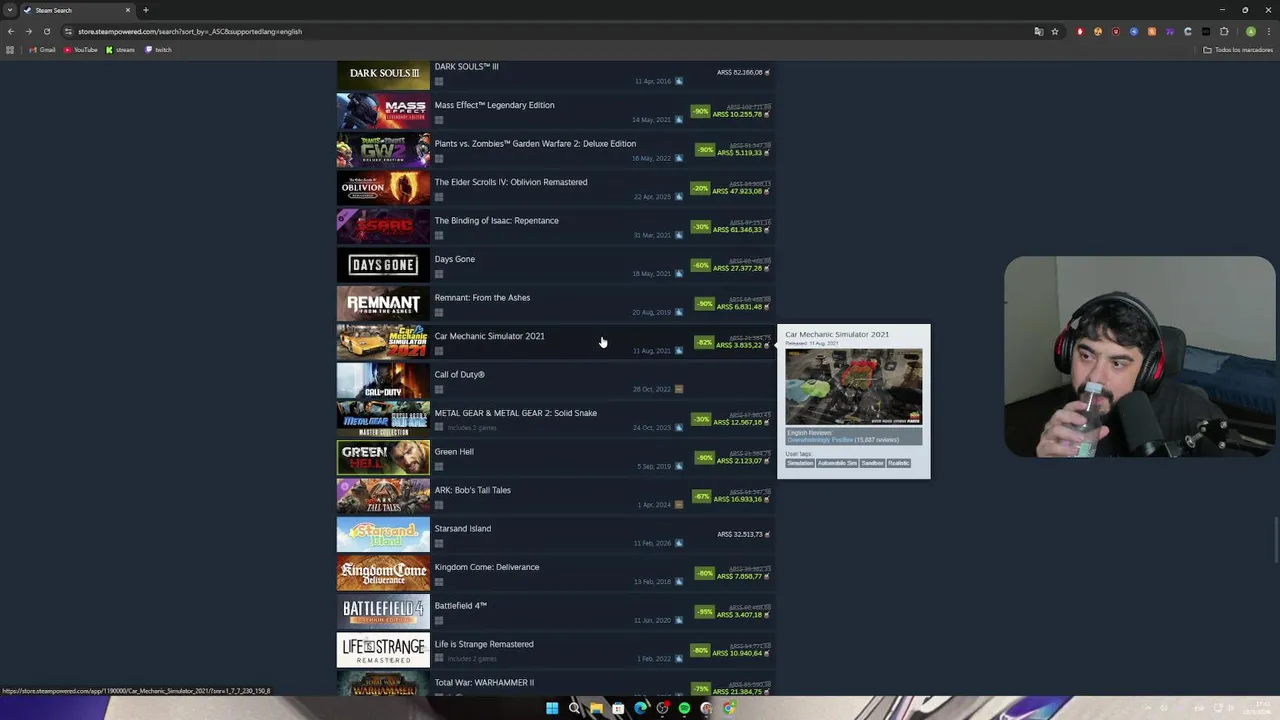Click the Windows platform icon under DARK SOULS III
1280x720 pixels.
(x=438, y=81)
